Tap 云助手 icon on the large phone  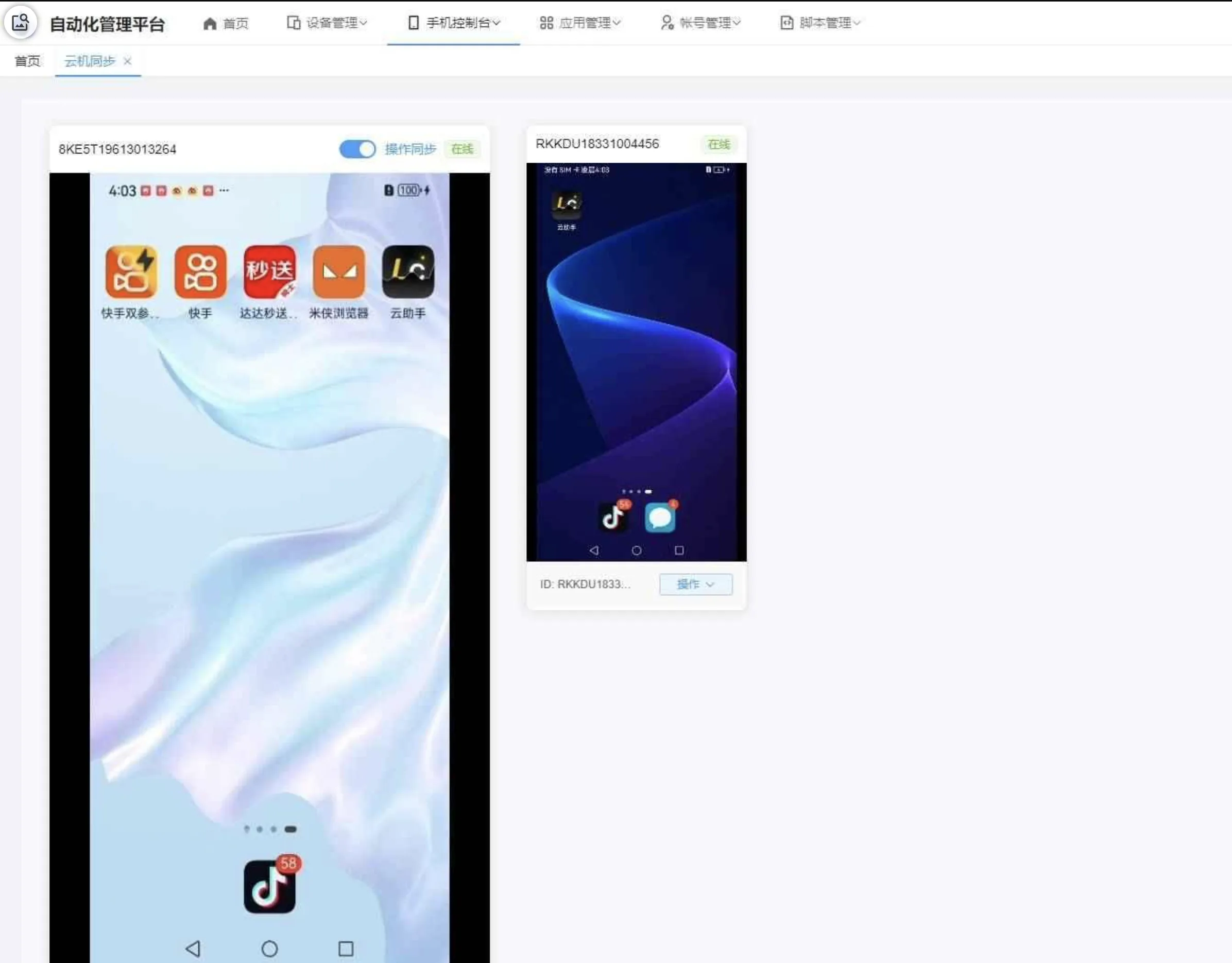(x=408, y=272)
